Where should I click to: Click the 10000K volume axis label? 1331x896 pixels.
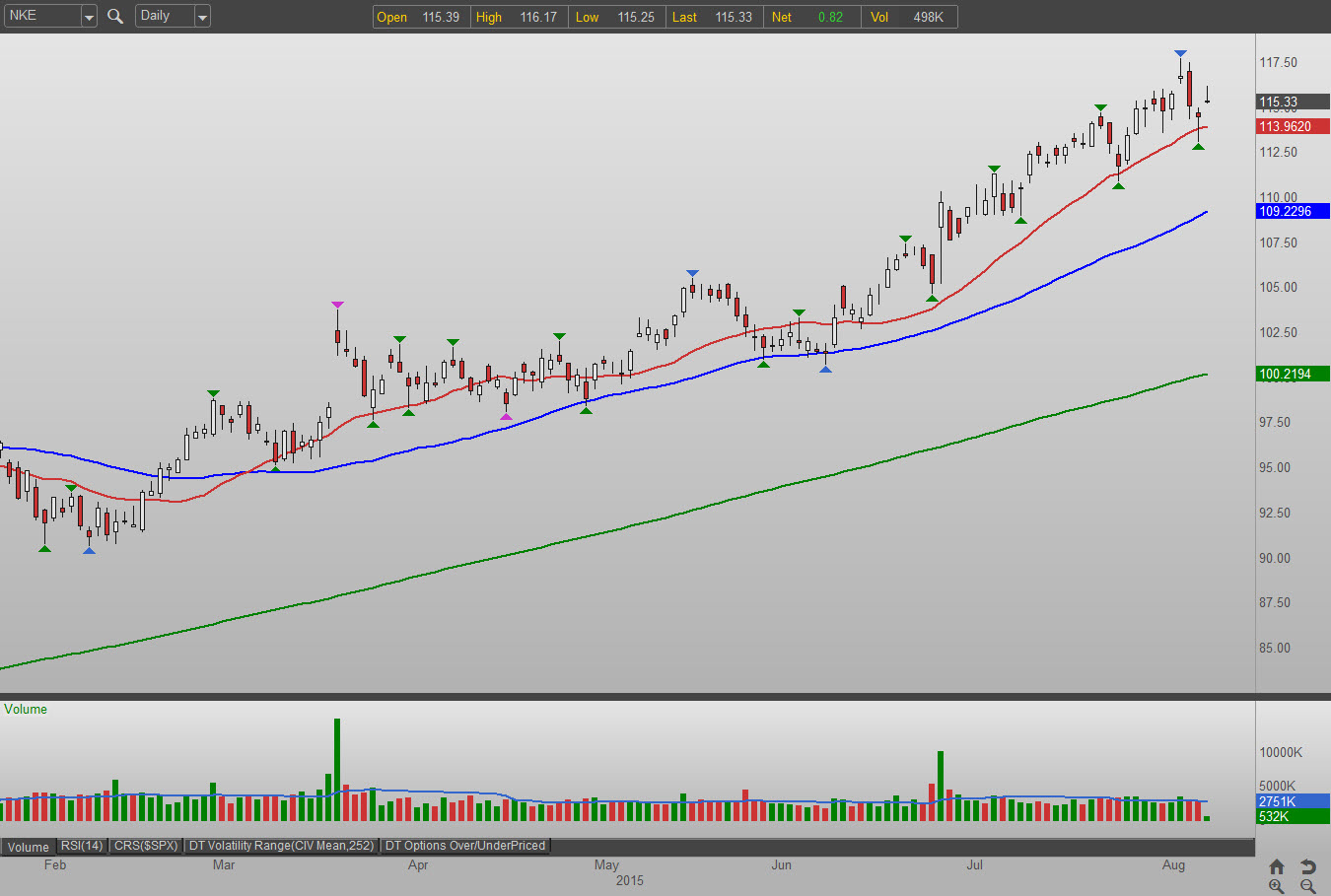pyautogui.click(x=1281, y=752)
